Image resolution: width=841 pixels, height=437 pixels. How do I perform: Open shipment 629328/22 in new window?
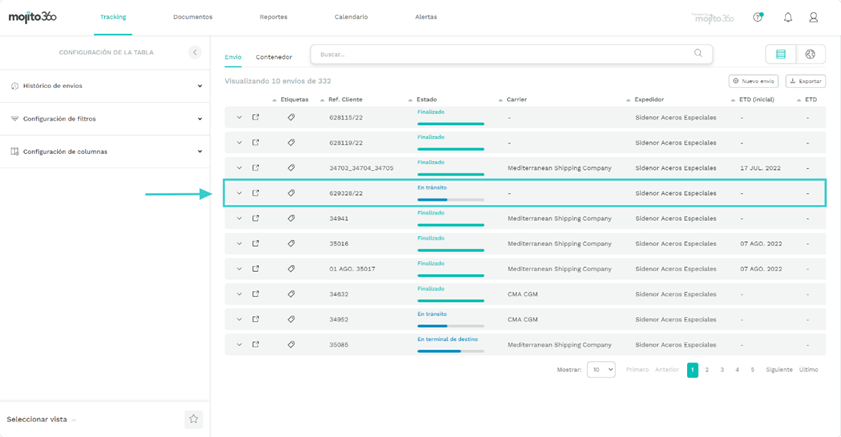point(256,193)
